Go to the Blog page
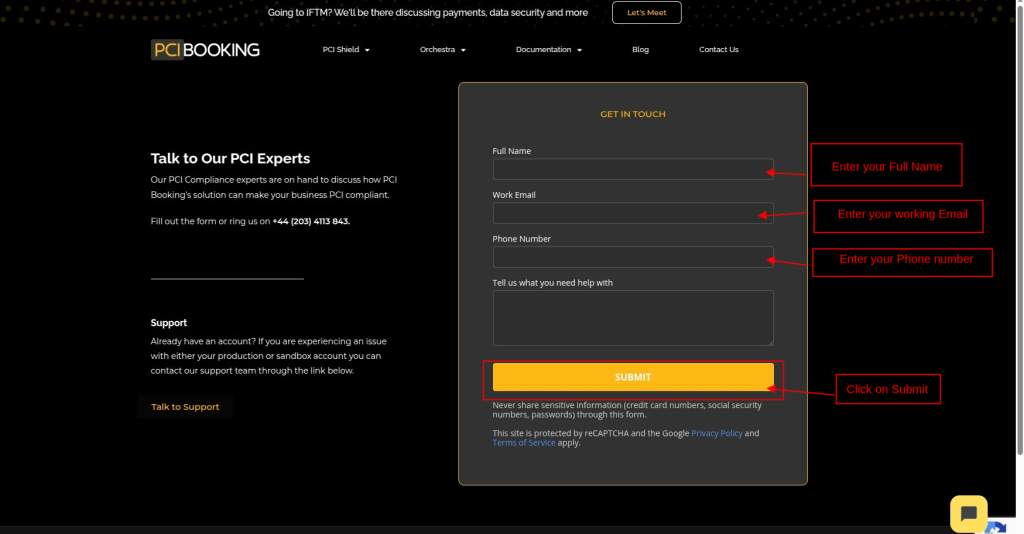This screenshot has height=534, width=1024. point(640,50)
